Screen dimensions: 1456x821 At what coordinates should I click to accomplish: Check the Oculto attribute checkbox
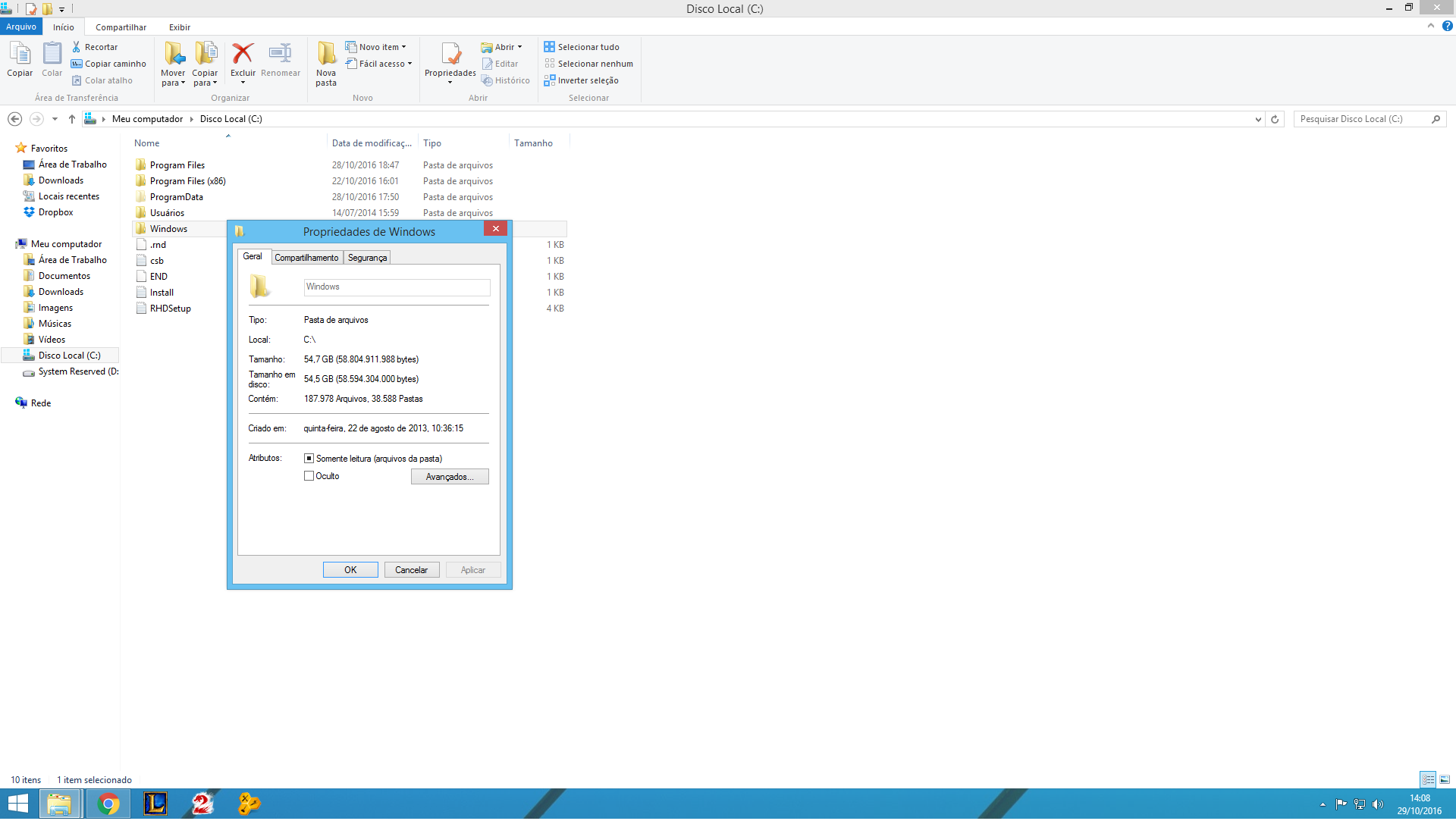pyautogui.click(x=309, y=476)
